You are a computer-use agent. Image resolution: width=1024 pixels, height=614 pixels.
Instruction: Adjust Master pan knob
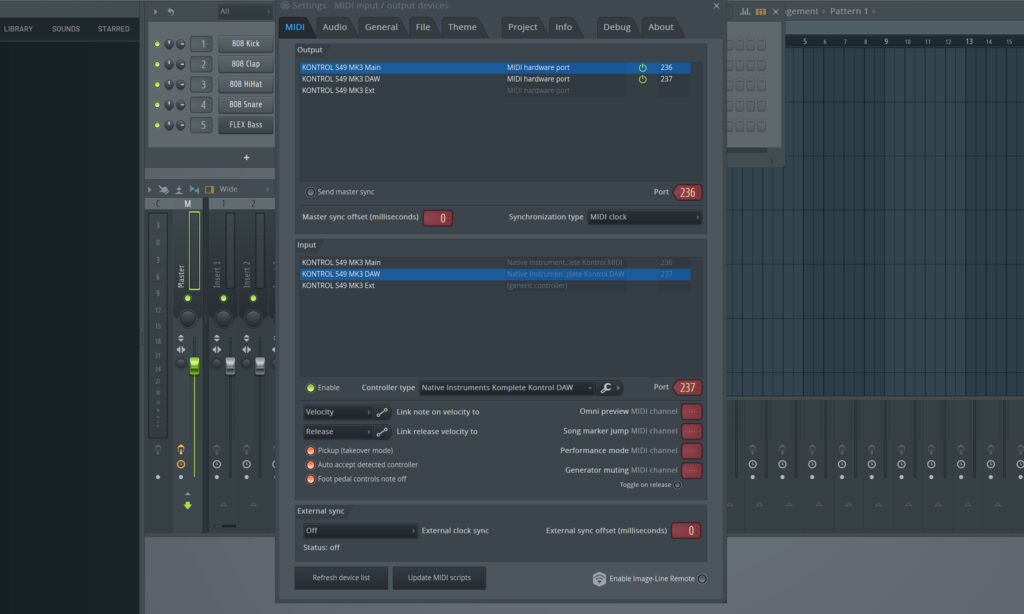(x=187, y=317)
